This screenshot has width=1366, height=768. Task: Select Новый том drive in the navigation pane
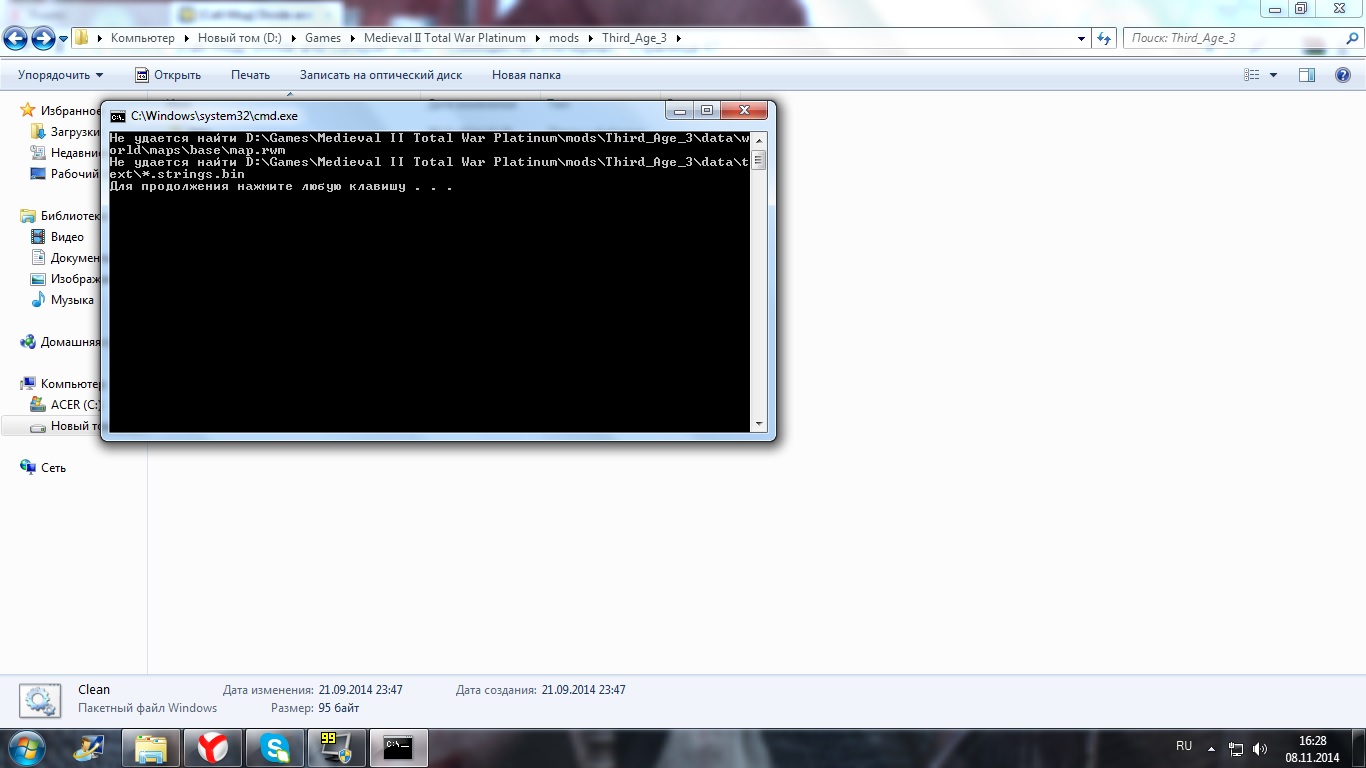pyautogui.click(x=66, y=426)
